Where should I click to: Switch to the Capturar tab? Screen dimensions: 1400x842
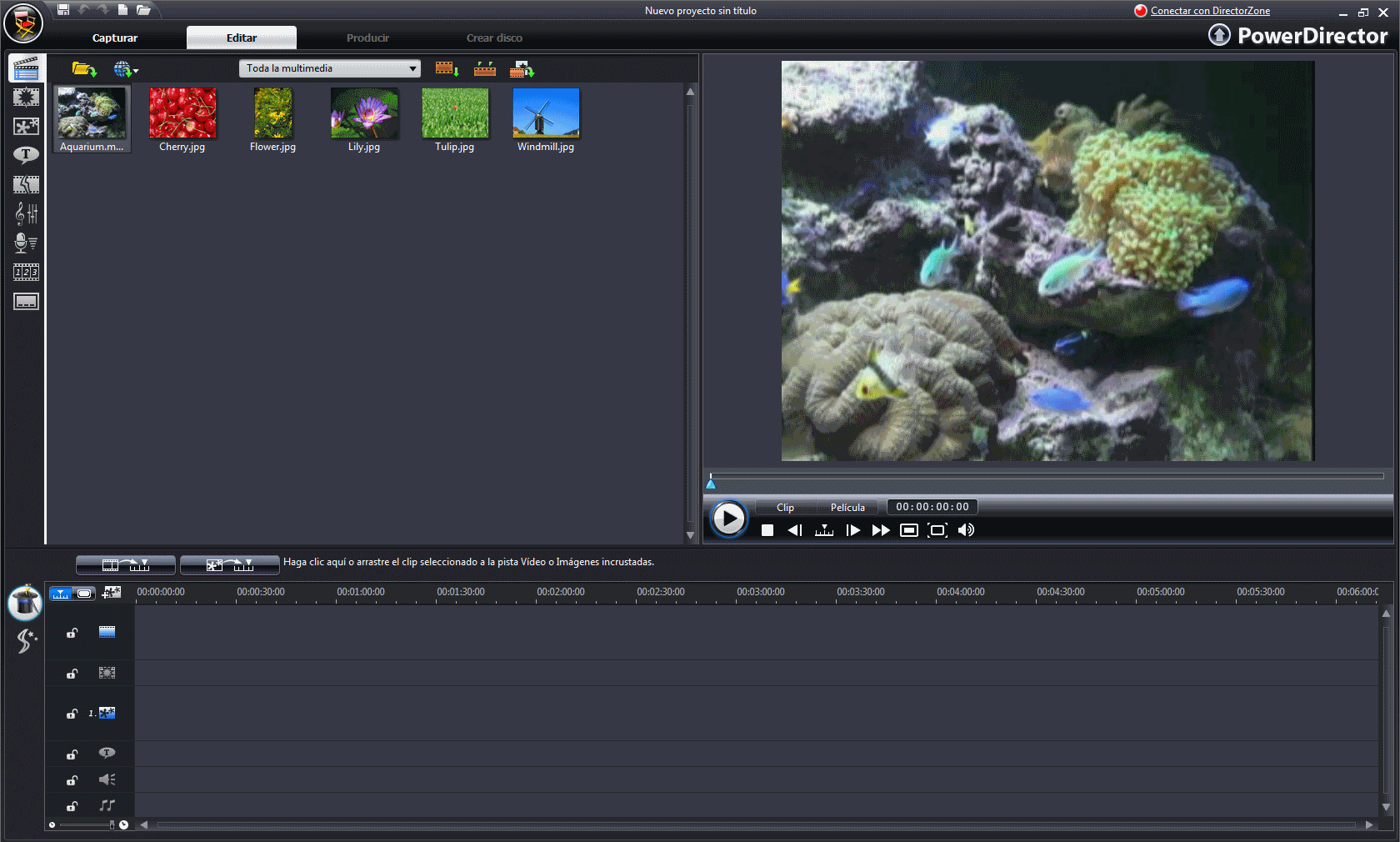115,38
